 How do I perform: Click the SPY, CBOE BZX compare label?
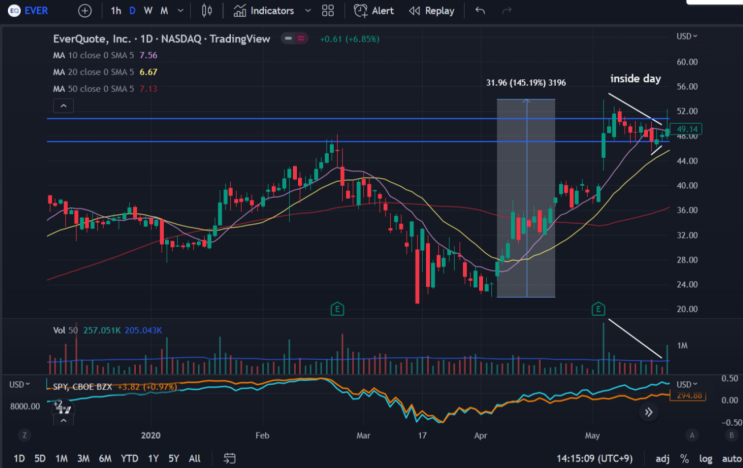pos(82,387)
